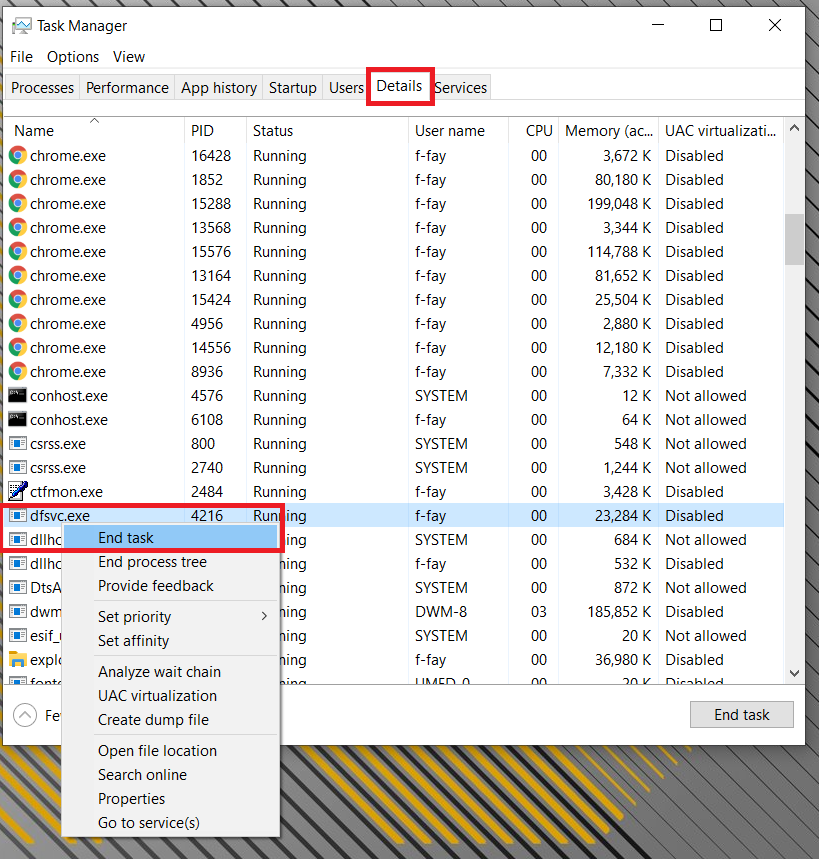Click the scrollbar down arrow
Screen dimensions: 819x859
(794, 673)
